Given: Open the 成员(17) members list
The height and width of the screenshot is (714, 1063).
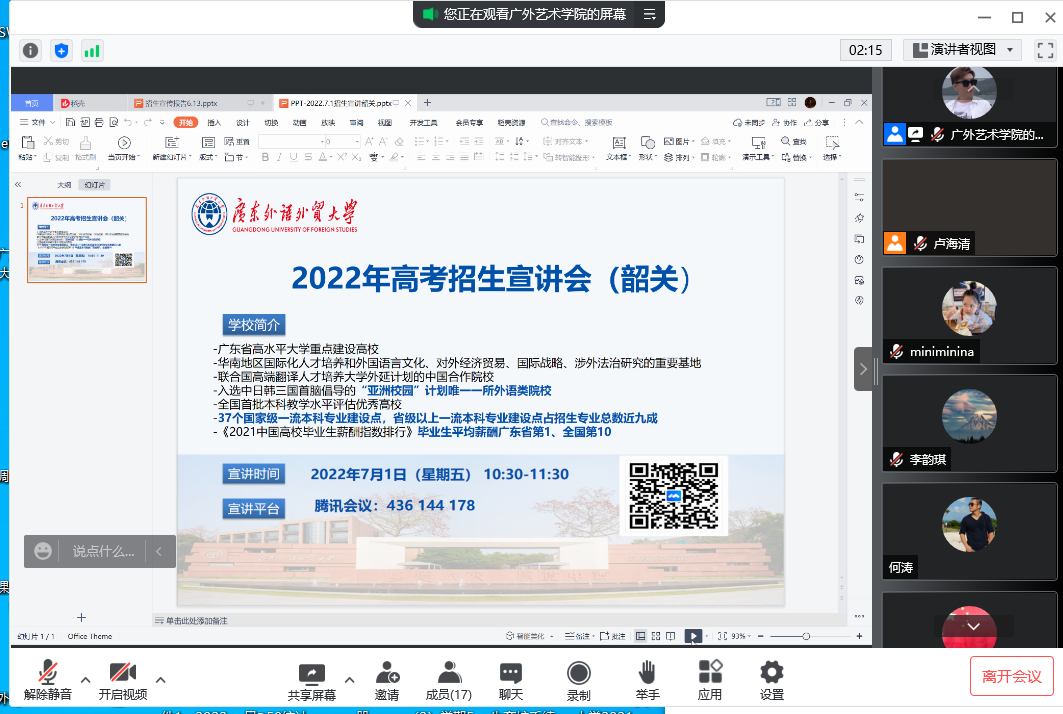Looking at the screenshot, I should (449, 681).
